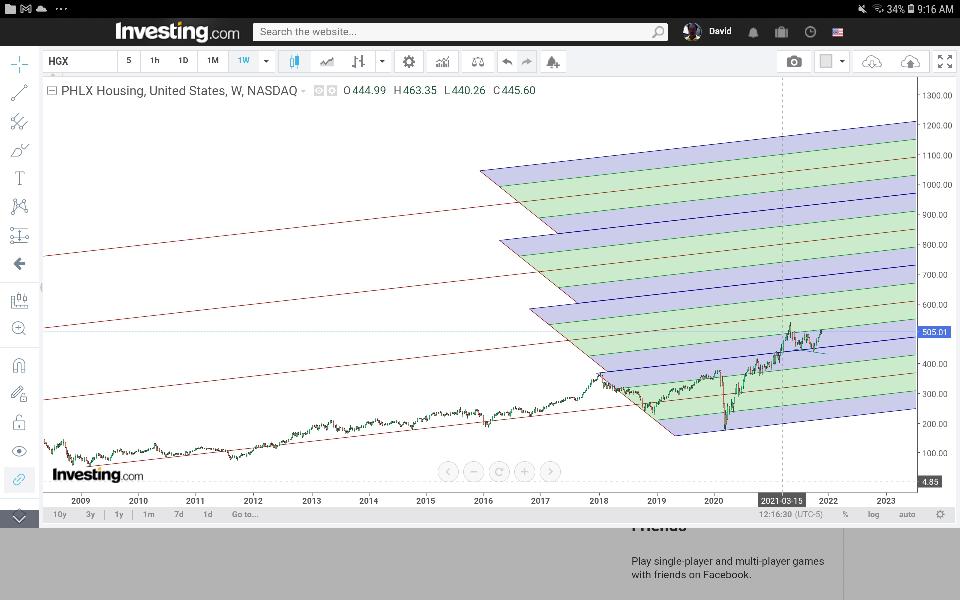The image size is (960, 600).
Task: Set range to 1y
Action: pyautogui.click(x=119, y=514)
